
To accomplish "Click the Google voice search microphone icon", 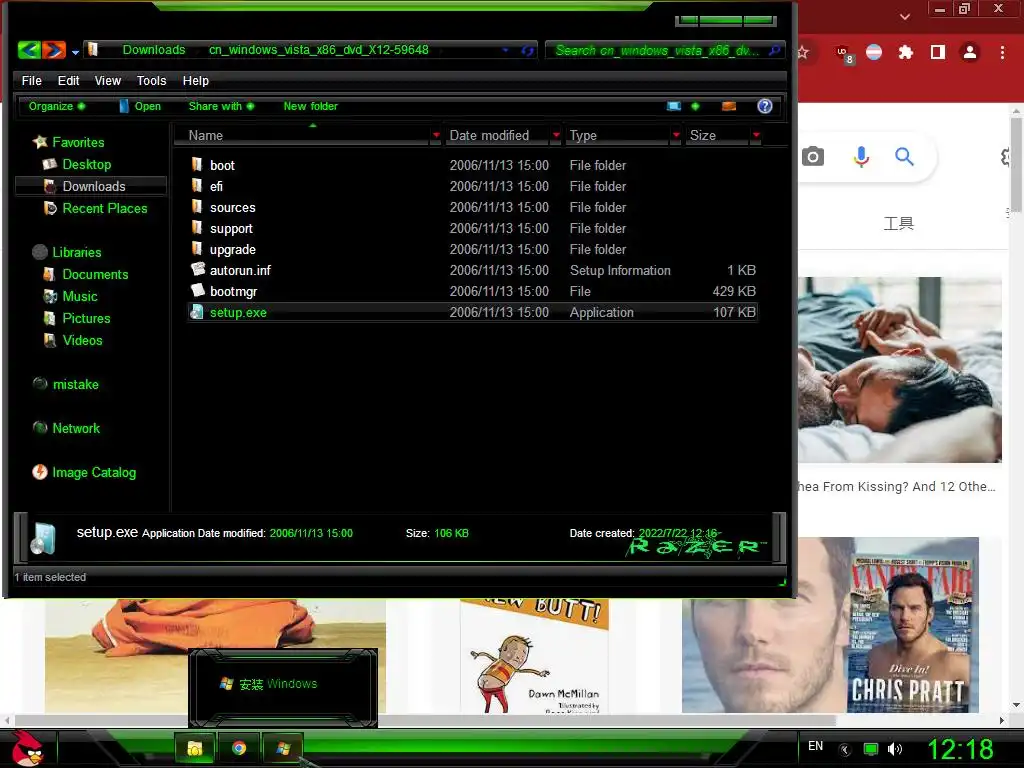I will pos(861,157).
